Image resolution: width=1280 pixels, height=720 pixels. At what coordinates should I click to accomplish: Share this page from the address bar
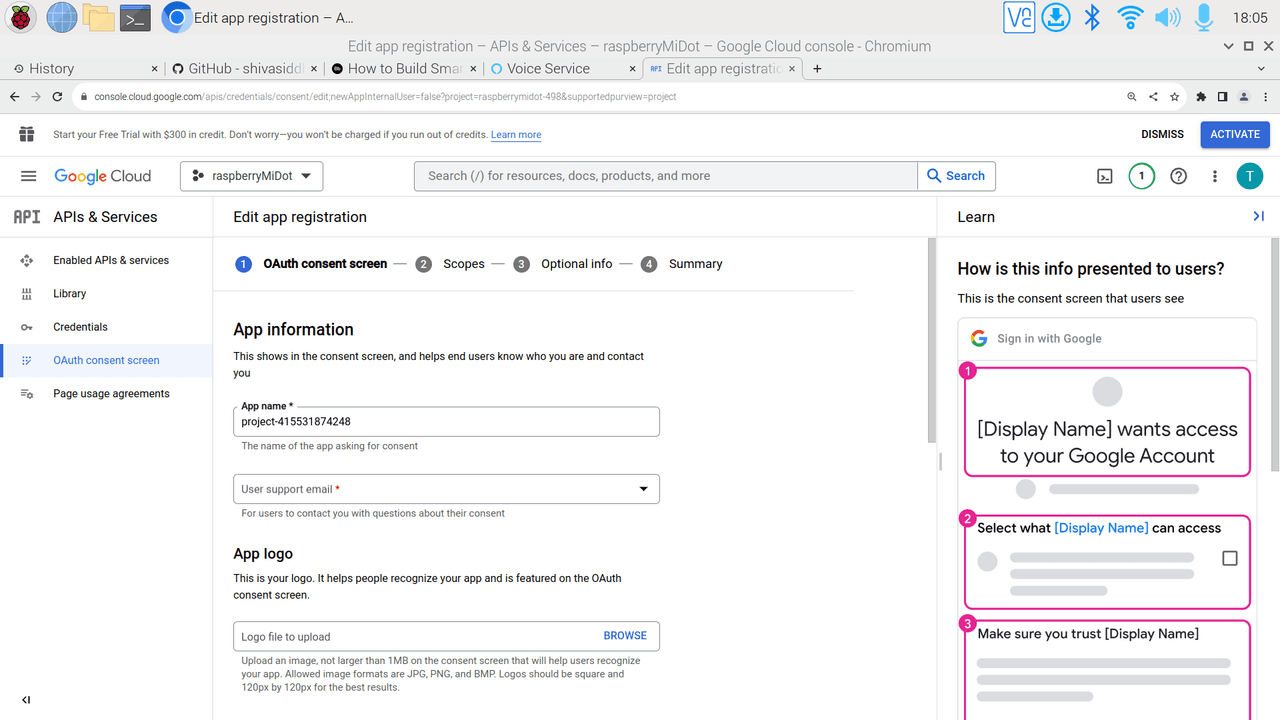click(1153, 97)
